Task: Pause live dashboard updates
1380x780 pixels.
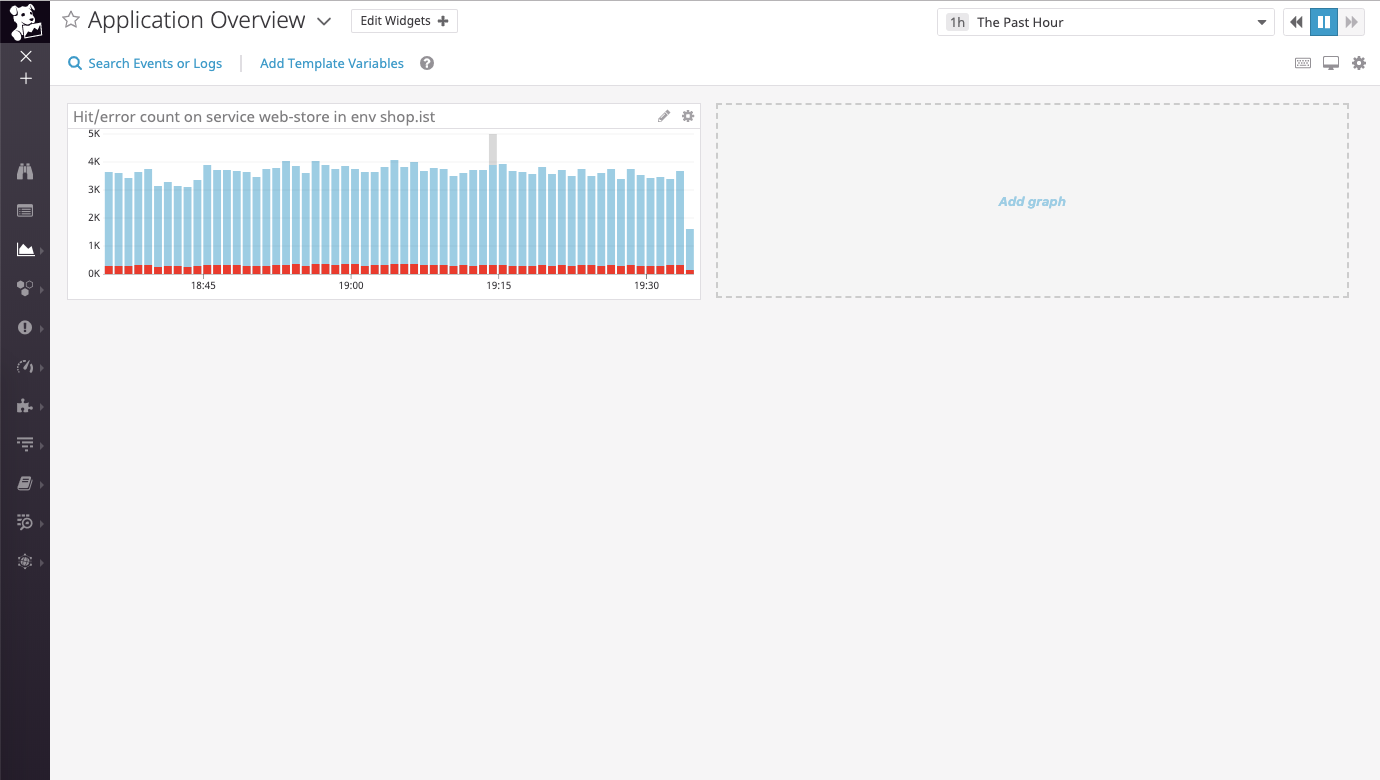Action: pos(1323,22)
